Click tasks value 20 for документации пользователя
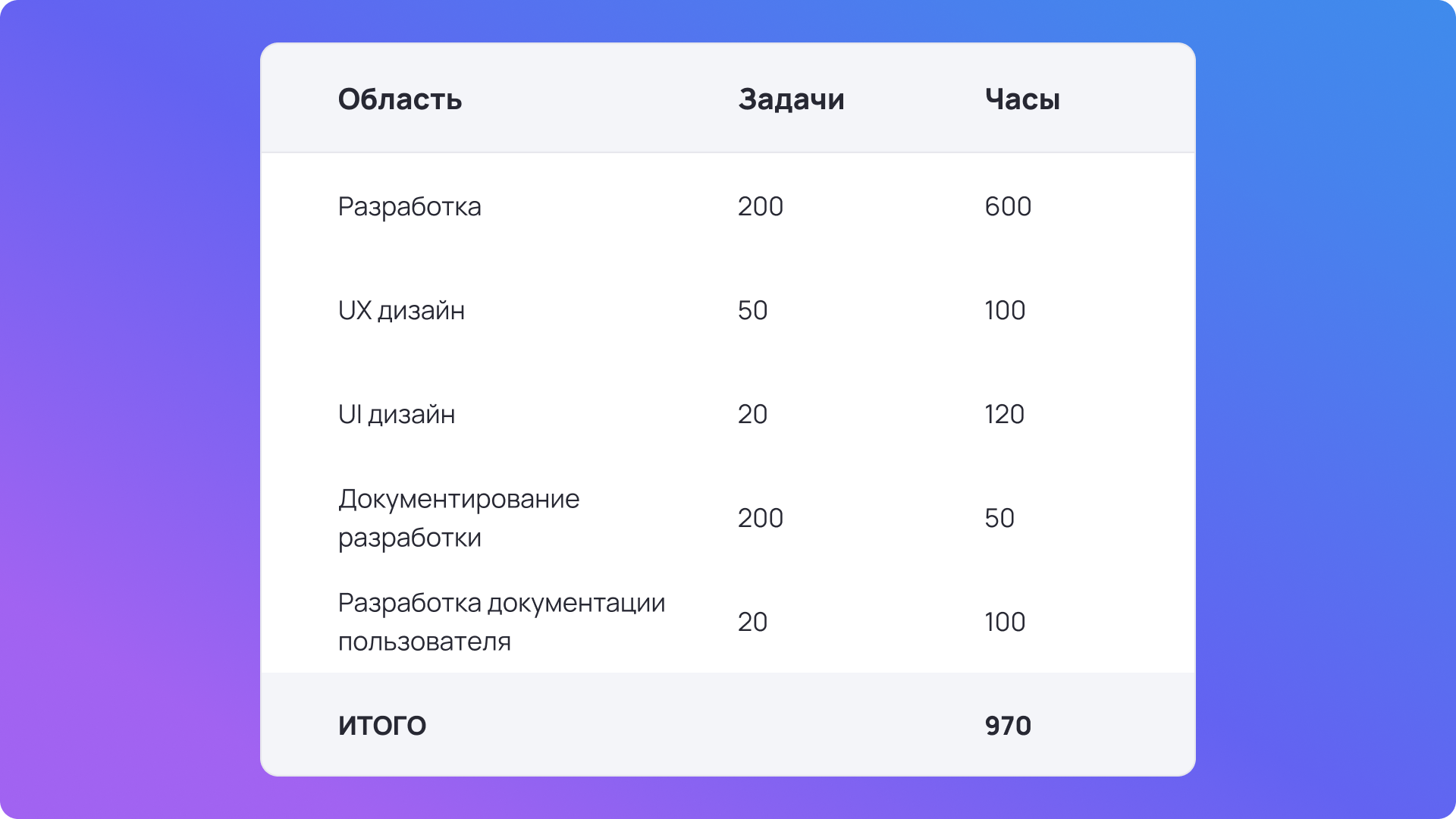The width and height of the screenshot is (1456, 819). click(752, 622)
